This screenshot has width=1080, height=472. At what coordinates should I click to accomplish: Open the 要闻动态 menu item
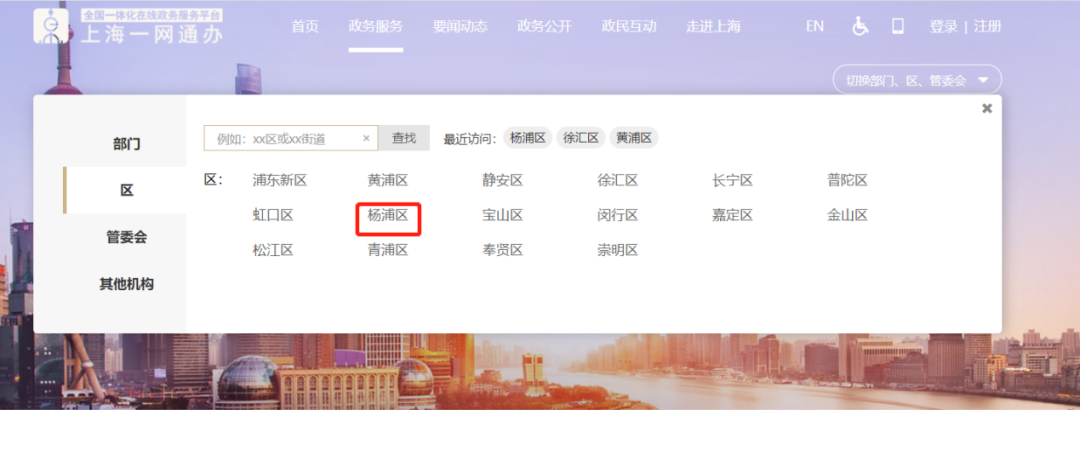(x=460, y=27)
